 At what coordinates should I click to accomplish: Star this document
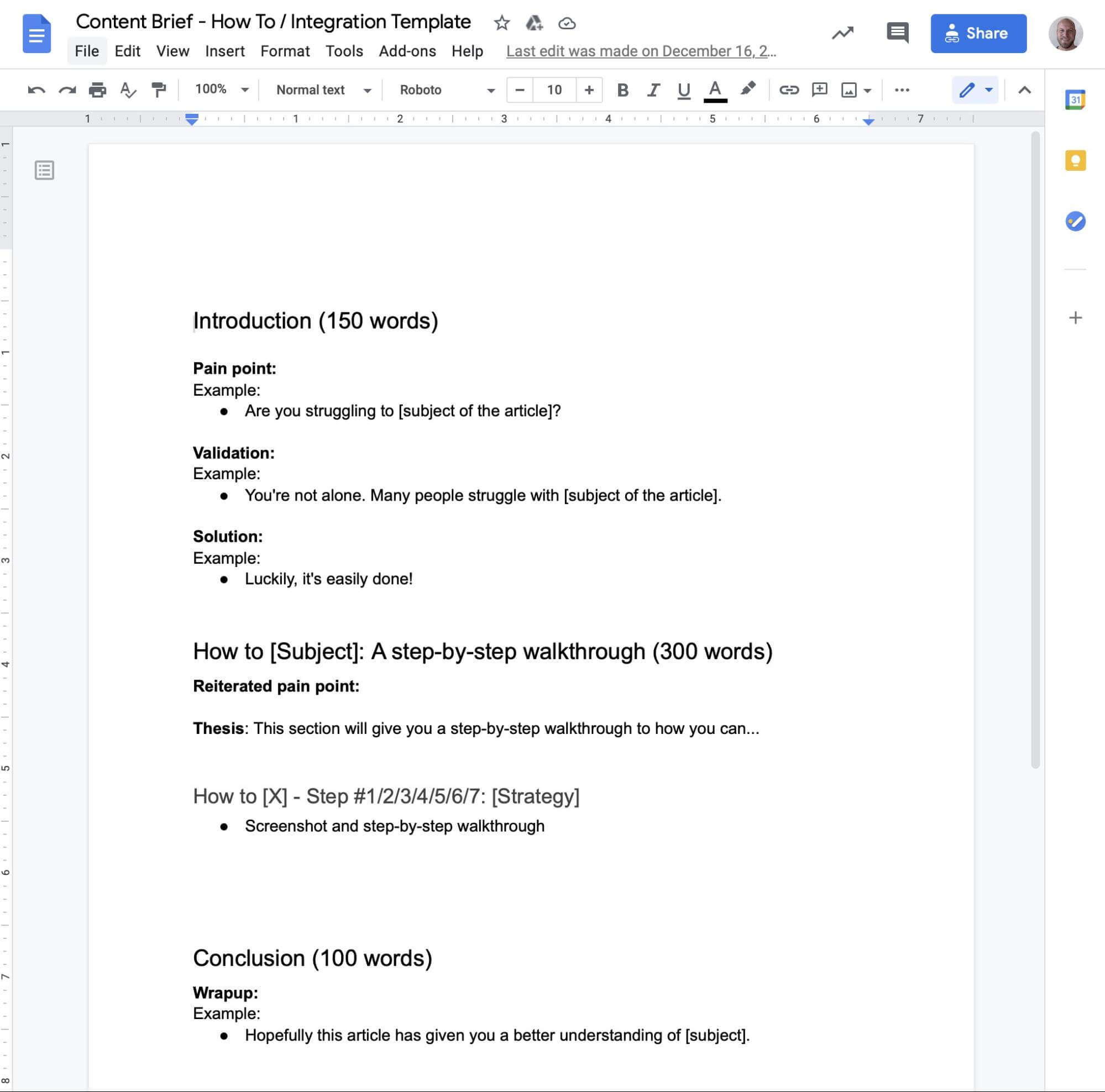coord(501,23)
